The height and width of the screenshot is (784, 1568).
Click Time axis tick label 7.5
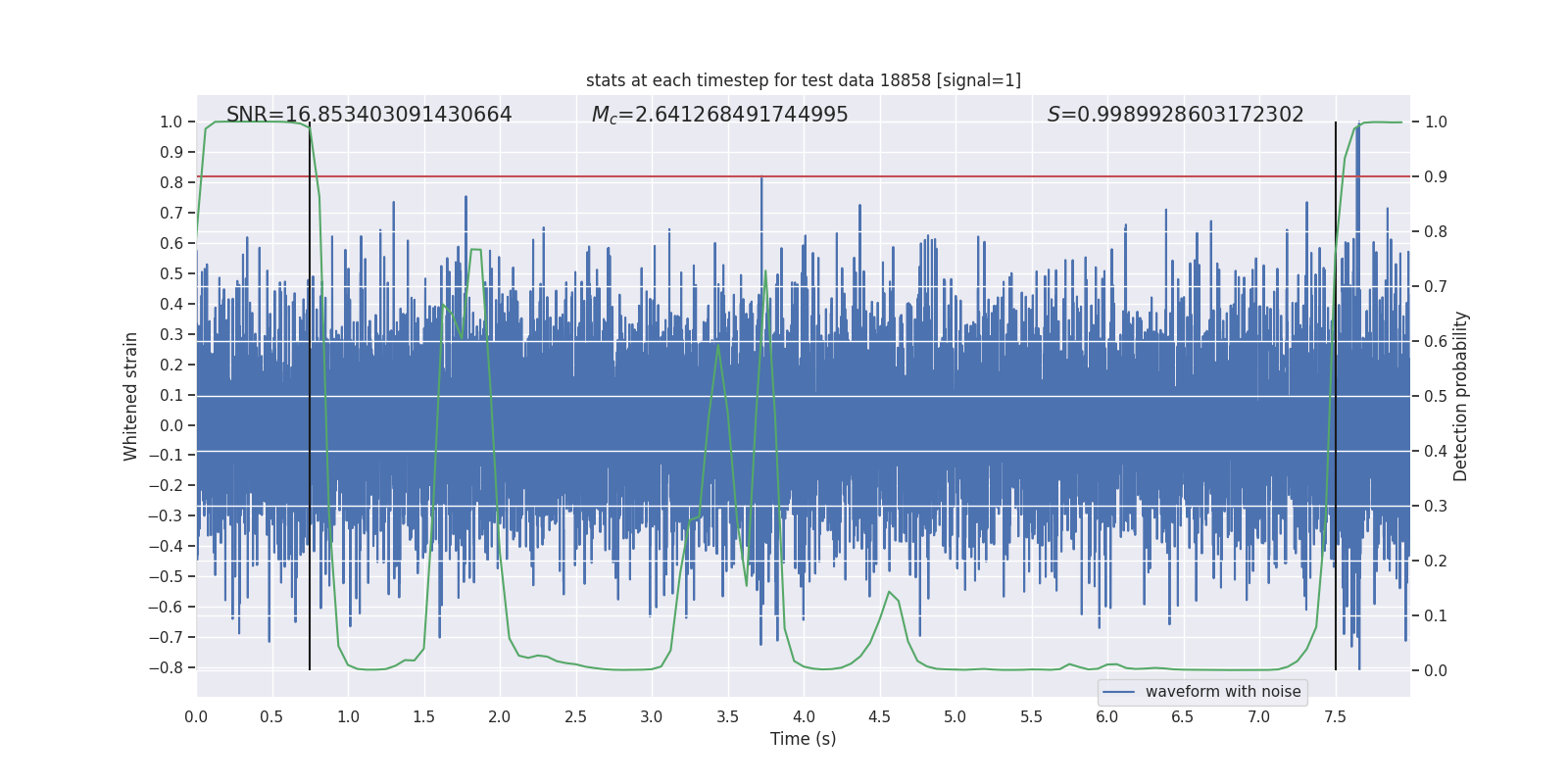click(x=1335, y=716)
